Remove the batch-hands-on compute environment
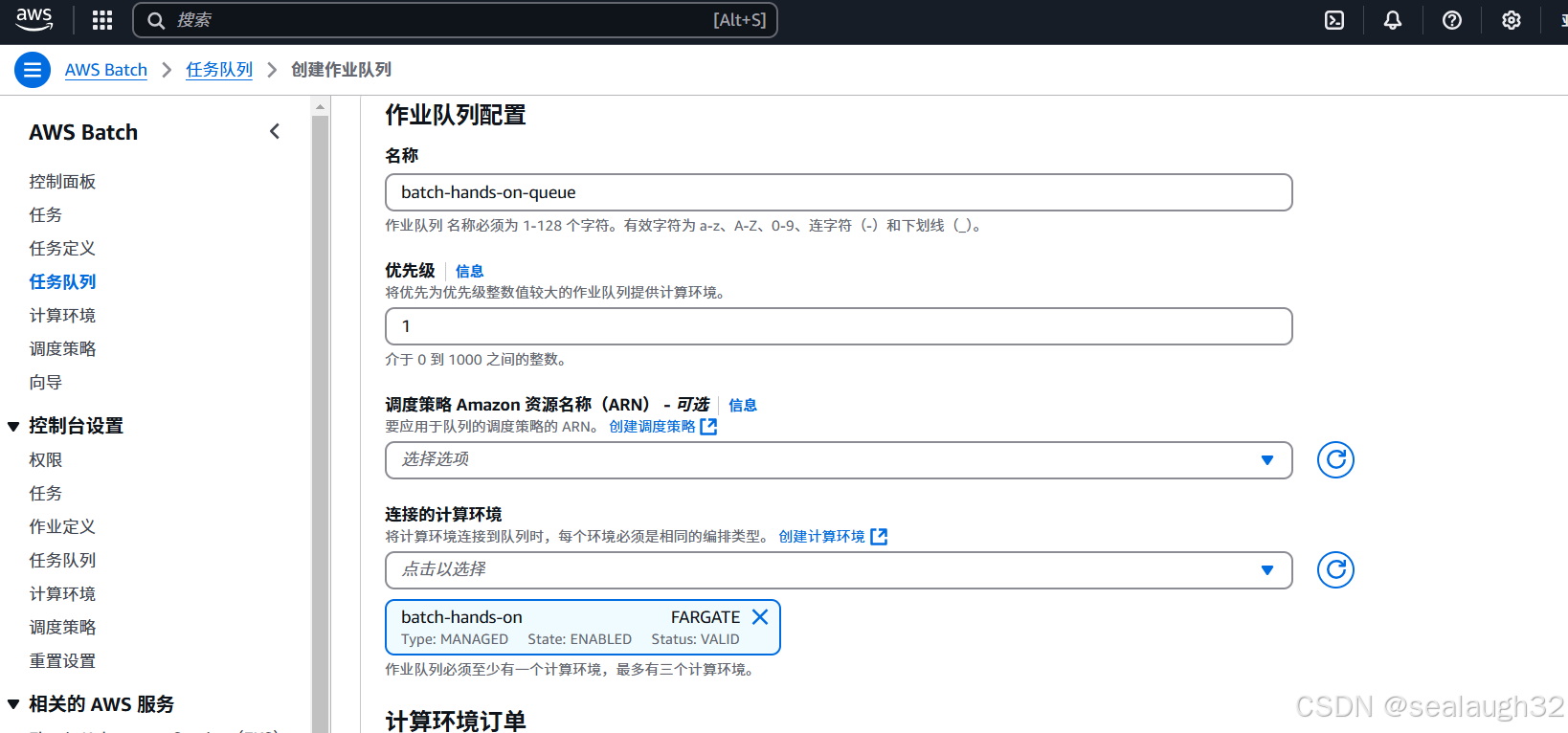The width and height of the screenshot is (1568, 733). (x=760, y=617)
